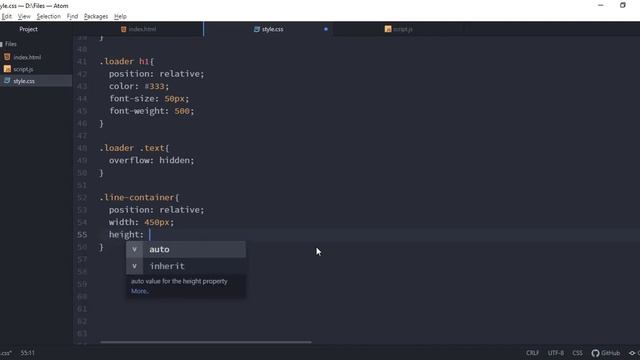Click the CSS icon on style.css tab
Screen dimensions: 640x360
click(257, 29)
